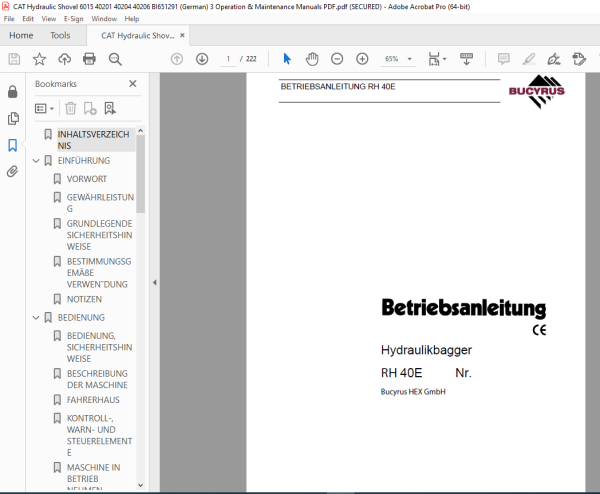Click the scrolling mode keyboard icon
Screen dimensions: 600x494
(466, 59)
